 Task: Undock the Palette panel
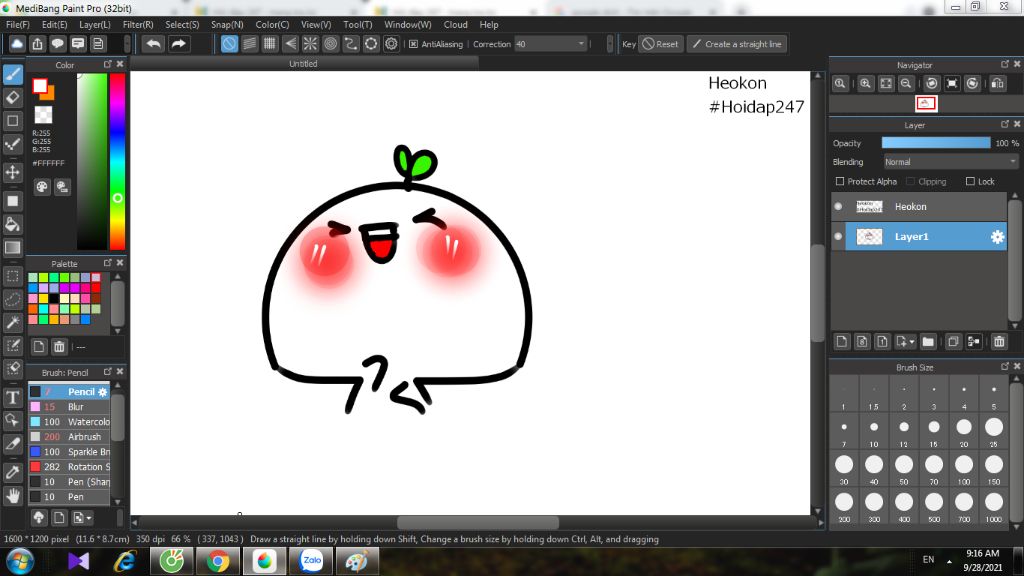(108, 263)
